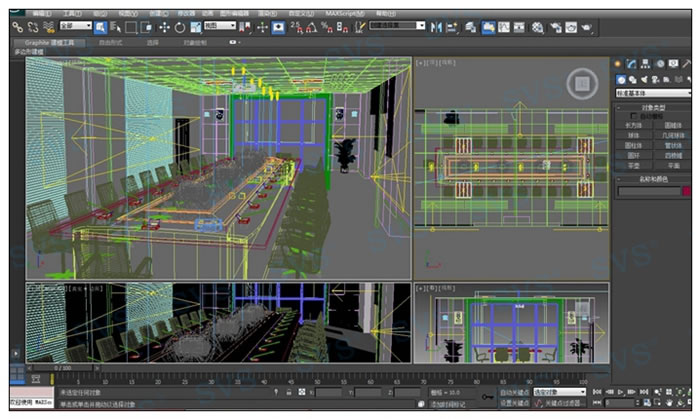This screenshot has height=419, width=700.
Task: Click the Select and Link icon
Action: pos(17,26)
